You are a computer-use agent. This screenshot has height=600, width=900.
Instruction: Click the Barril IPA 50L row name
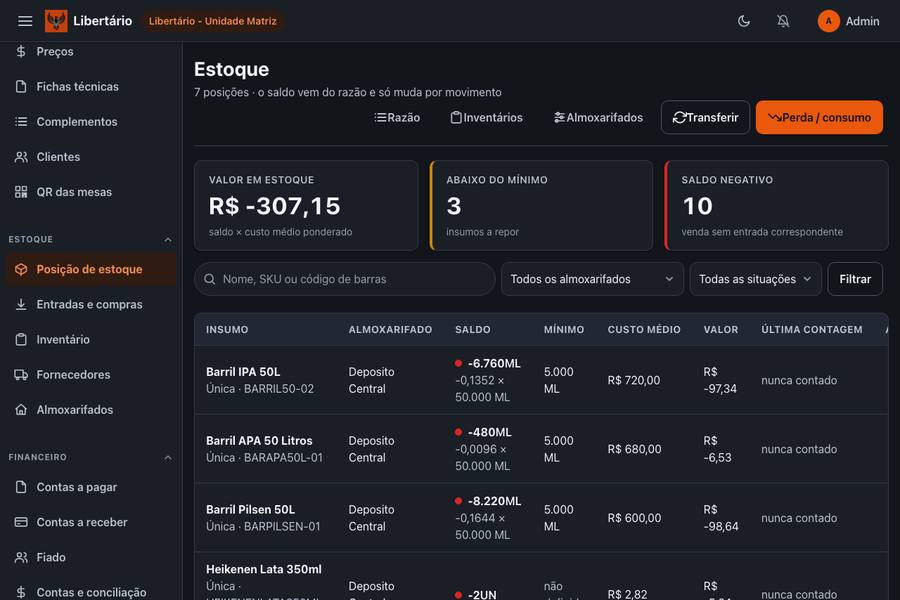(x=243, y=372)
